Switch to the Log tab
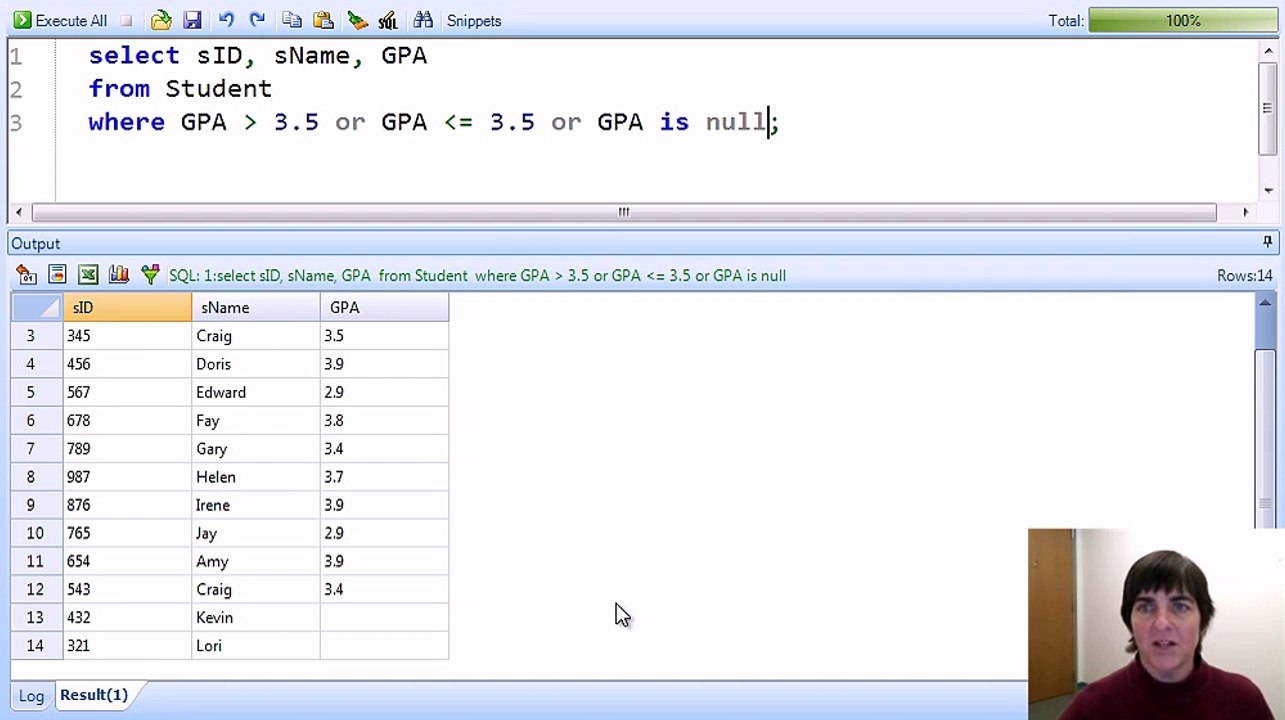This screenshot has width=1285, height=720. coord(31,695)
